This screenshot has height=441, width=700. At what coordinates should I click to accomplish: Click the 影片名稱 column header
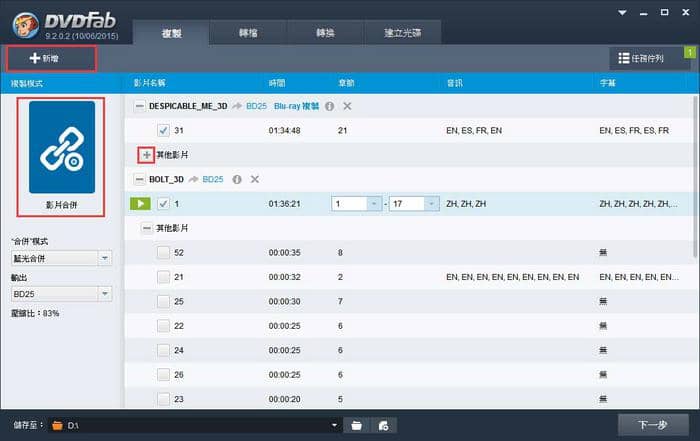tap(150, 83)
